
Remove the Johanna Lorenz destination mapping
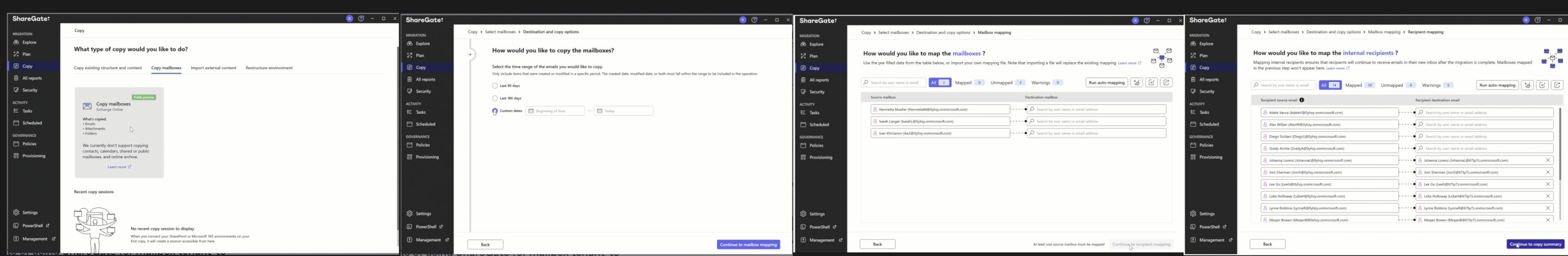[1548, 161]
